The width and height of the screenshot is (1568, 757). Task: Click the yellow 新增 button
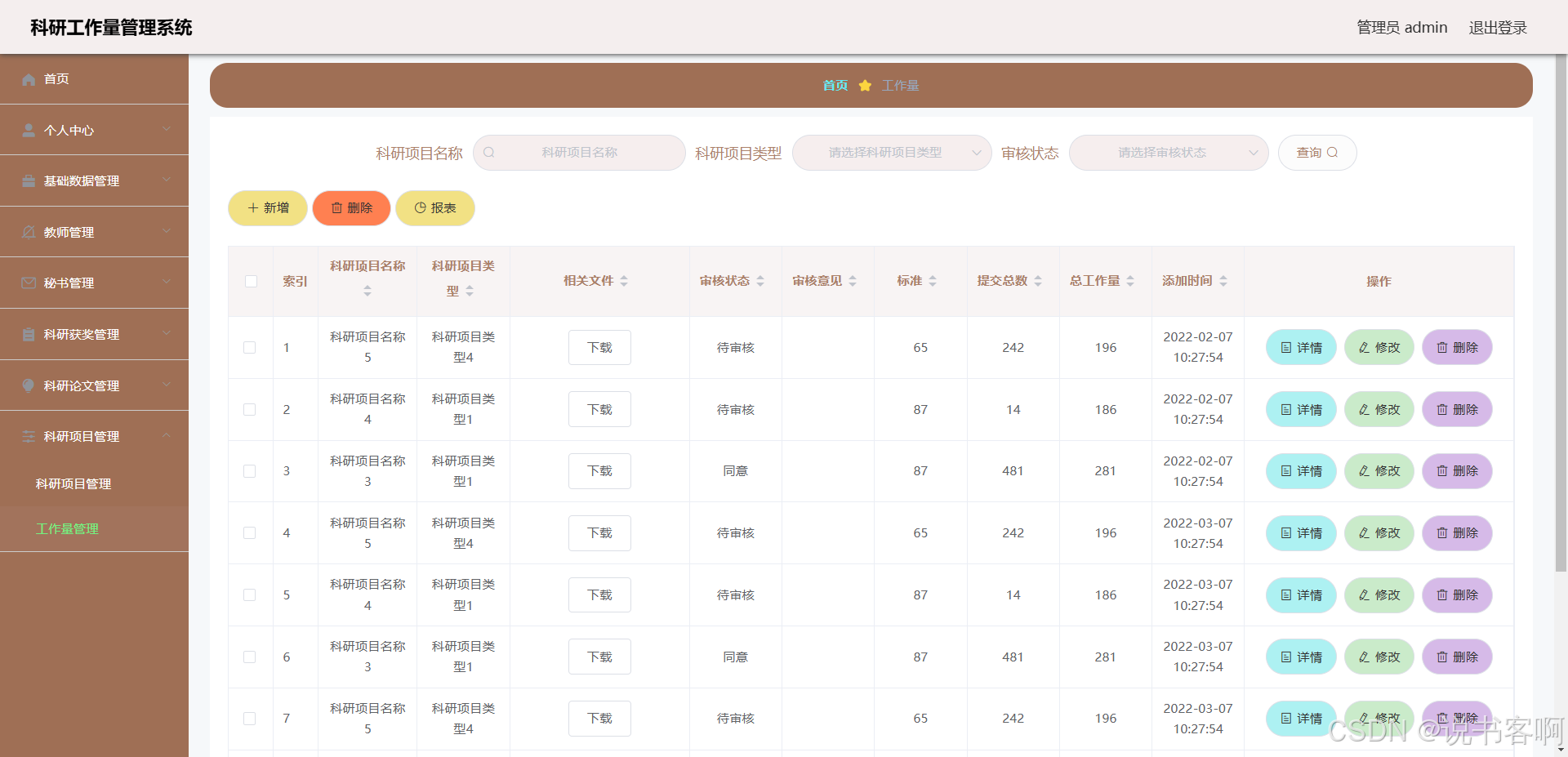268,208
